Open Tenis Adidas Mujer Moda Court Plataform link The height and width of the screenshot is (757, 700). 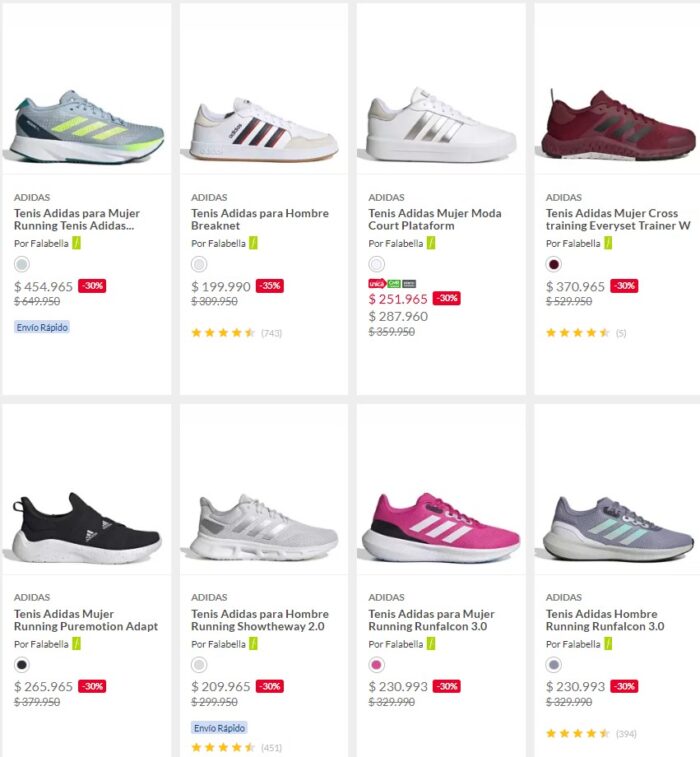(434, 219)
